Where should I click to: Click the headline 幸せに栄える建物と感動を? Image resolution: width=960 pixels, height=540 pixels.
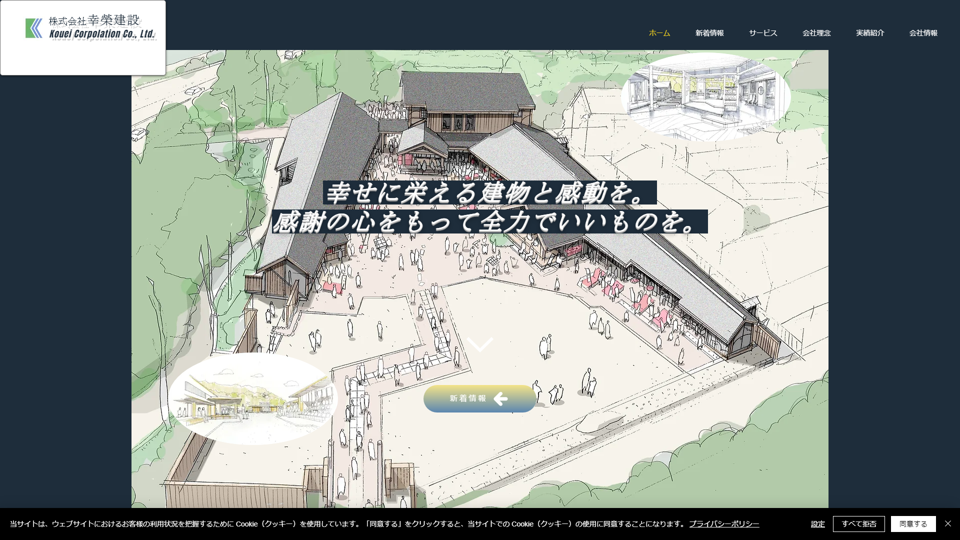(490, 193)
